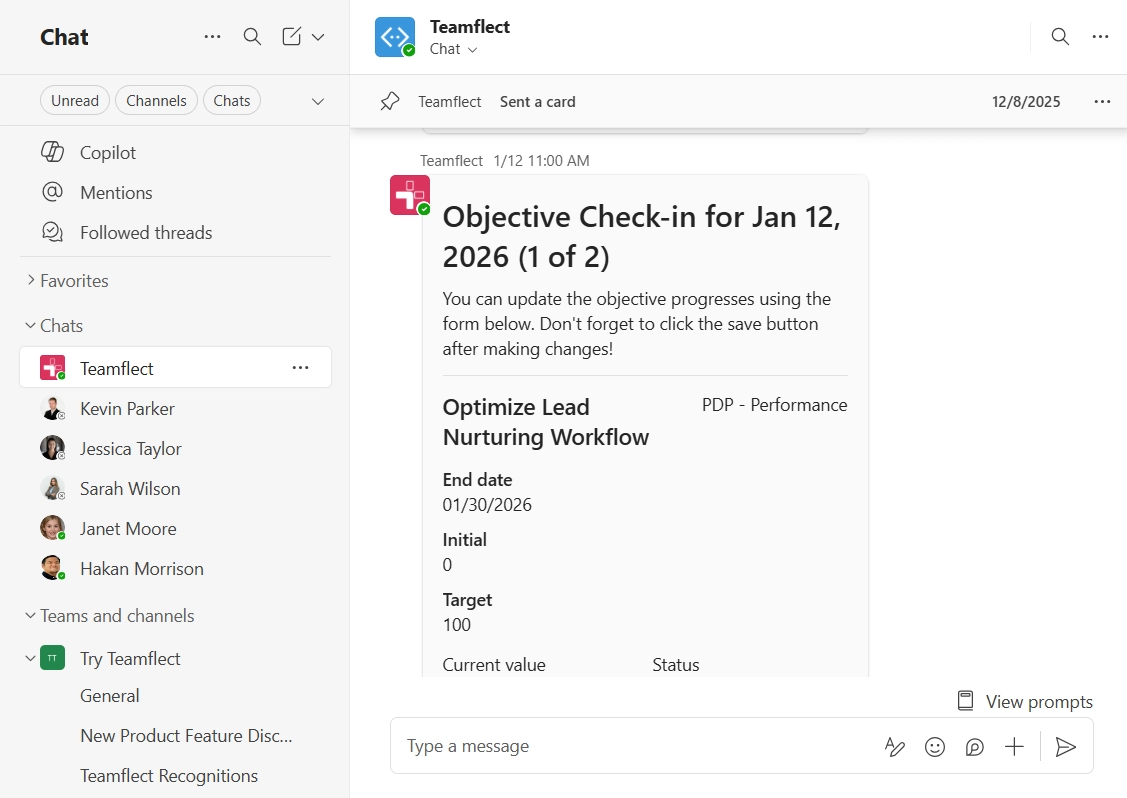This screenshot has width=1127, height=798.
Task: Start a new chat with the compose icon
Action: click(x=291, y=36)
